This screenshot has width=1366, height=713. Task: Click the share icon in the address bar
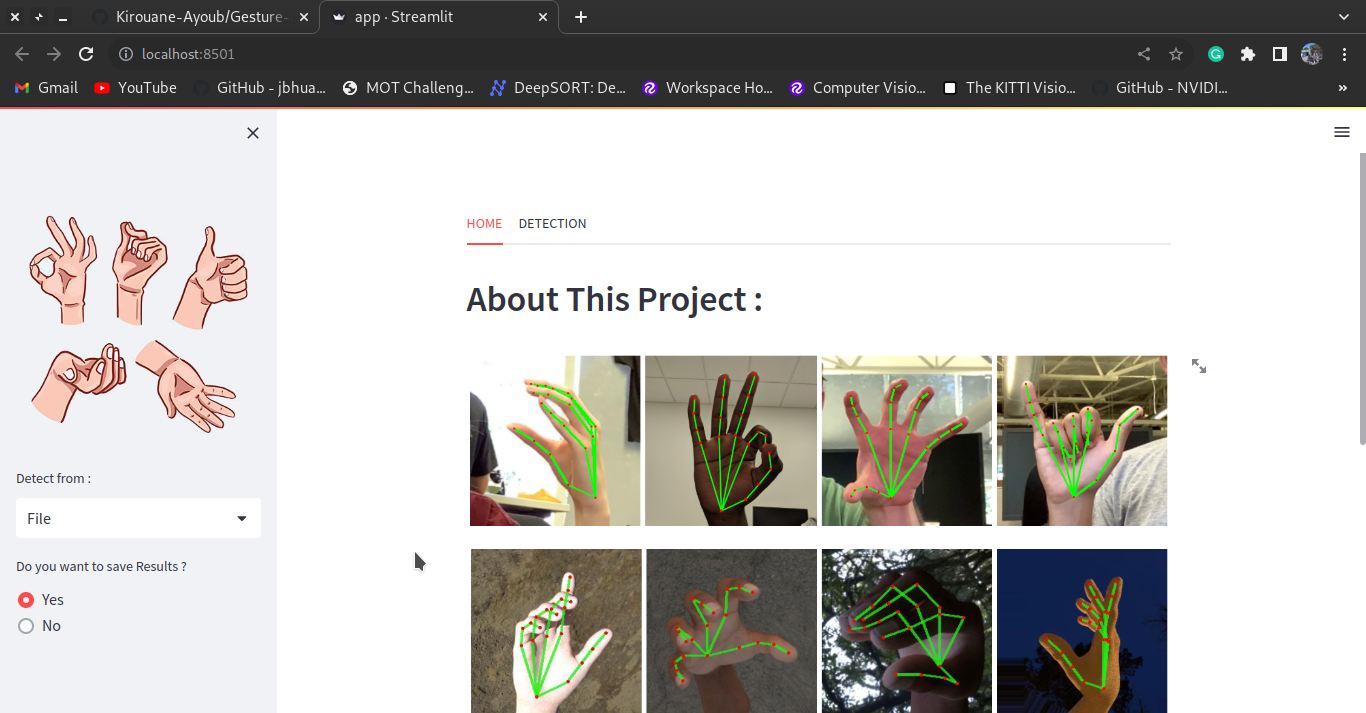tap(1143, 54)
